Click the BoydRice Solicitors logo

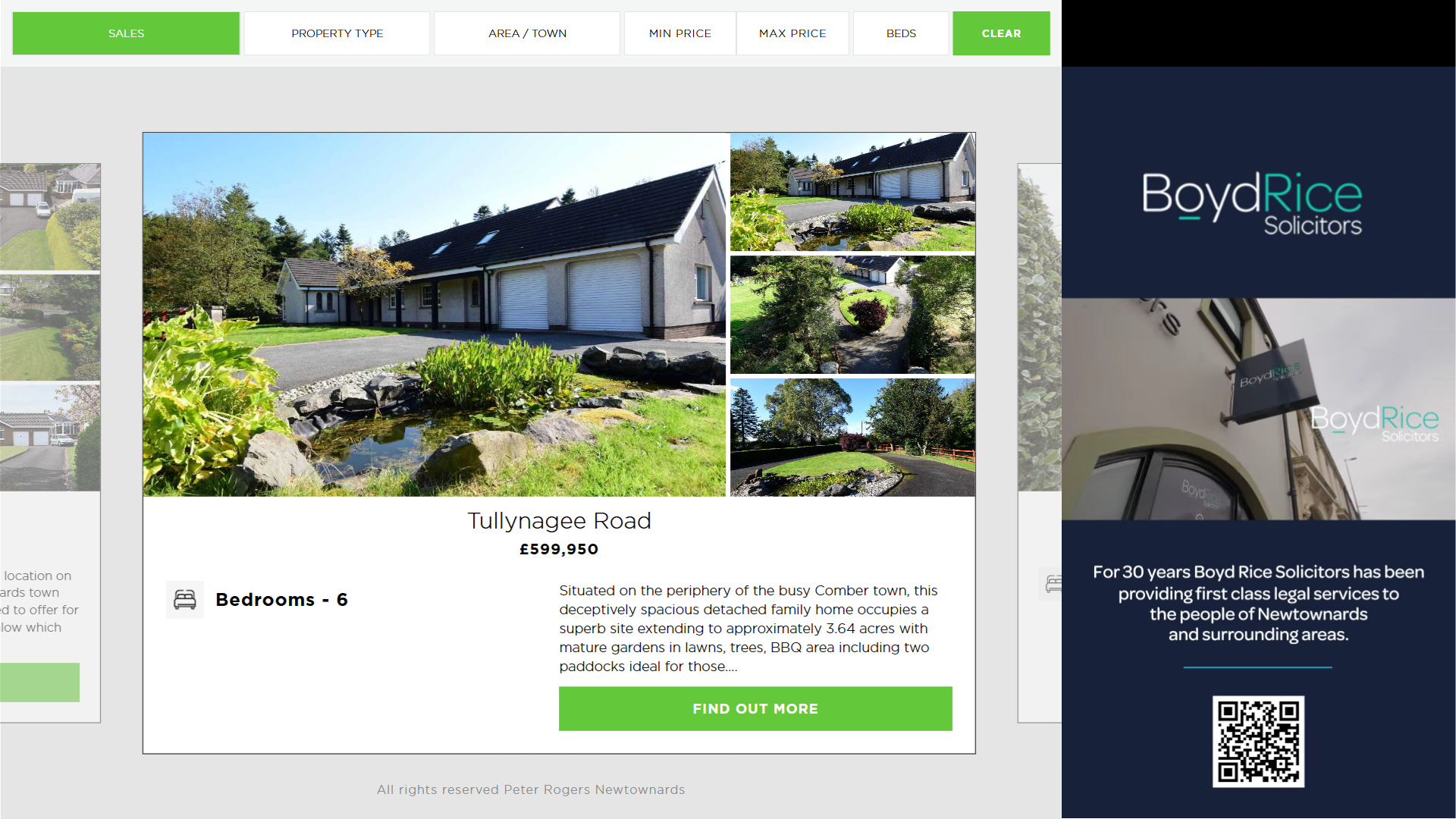pyautogui.click(x=1252, y=203)
